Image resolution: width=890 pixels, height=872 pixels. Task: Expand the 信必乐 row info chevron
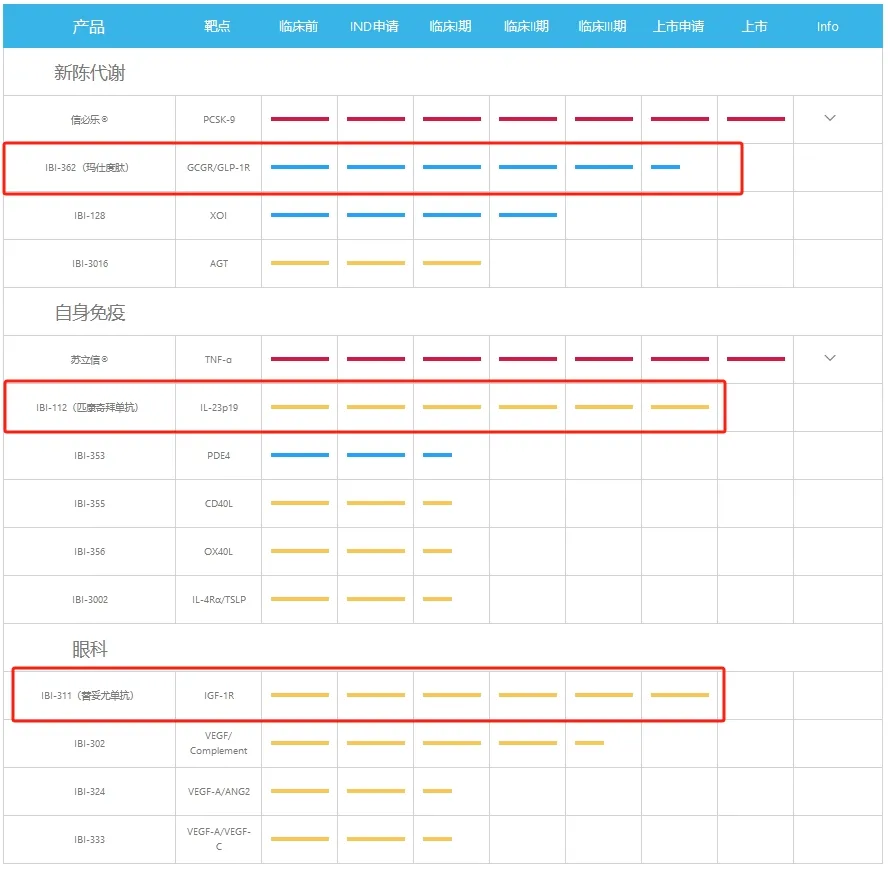(829, 118)
